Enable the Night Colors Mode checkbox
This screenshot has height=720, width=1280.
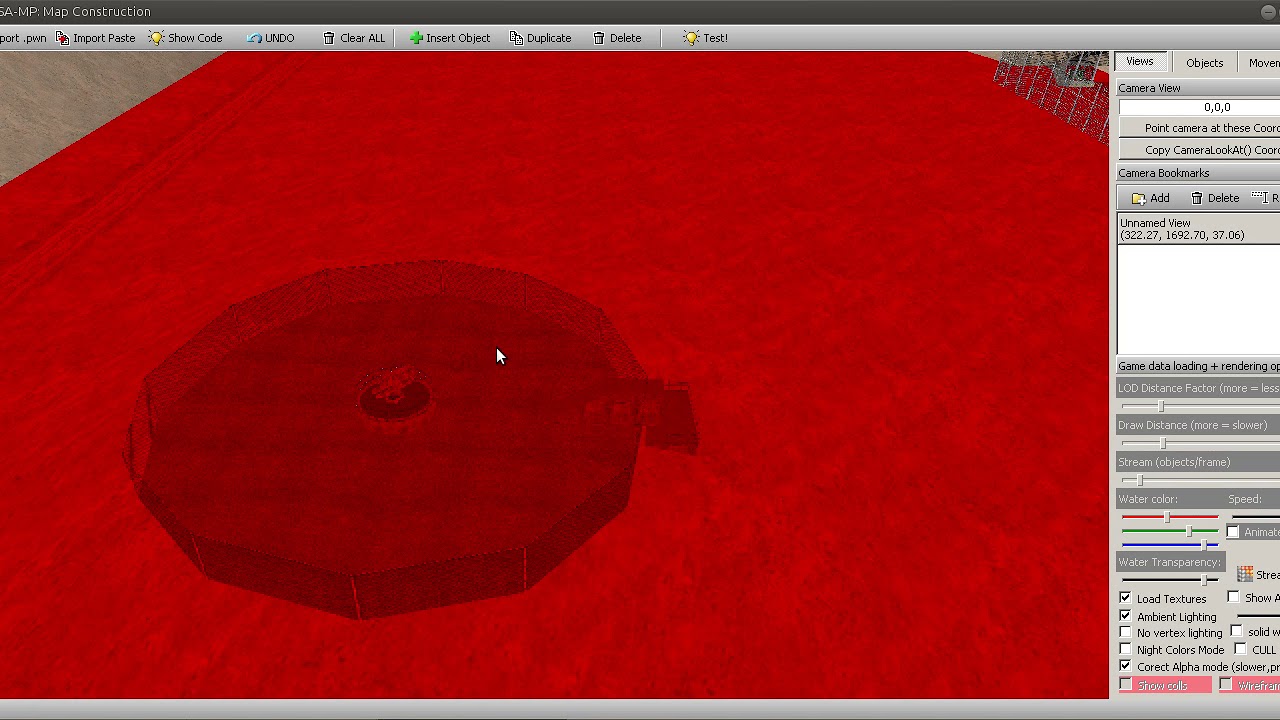1125,649
